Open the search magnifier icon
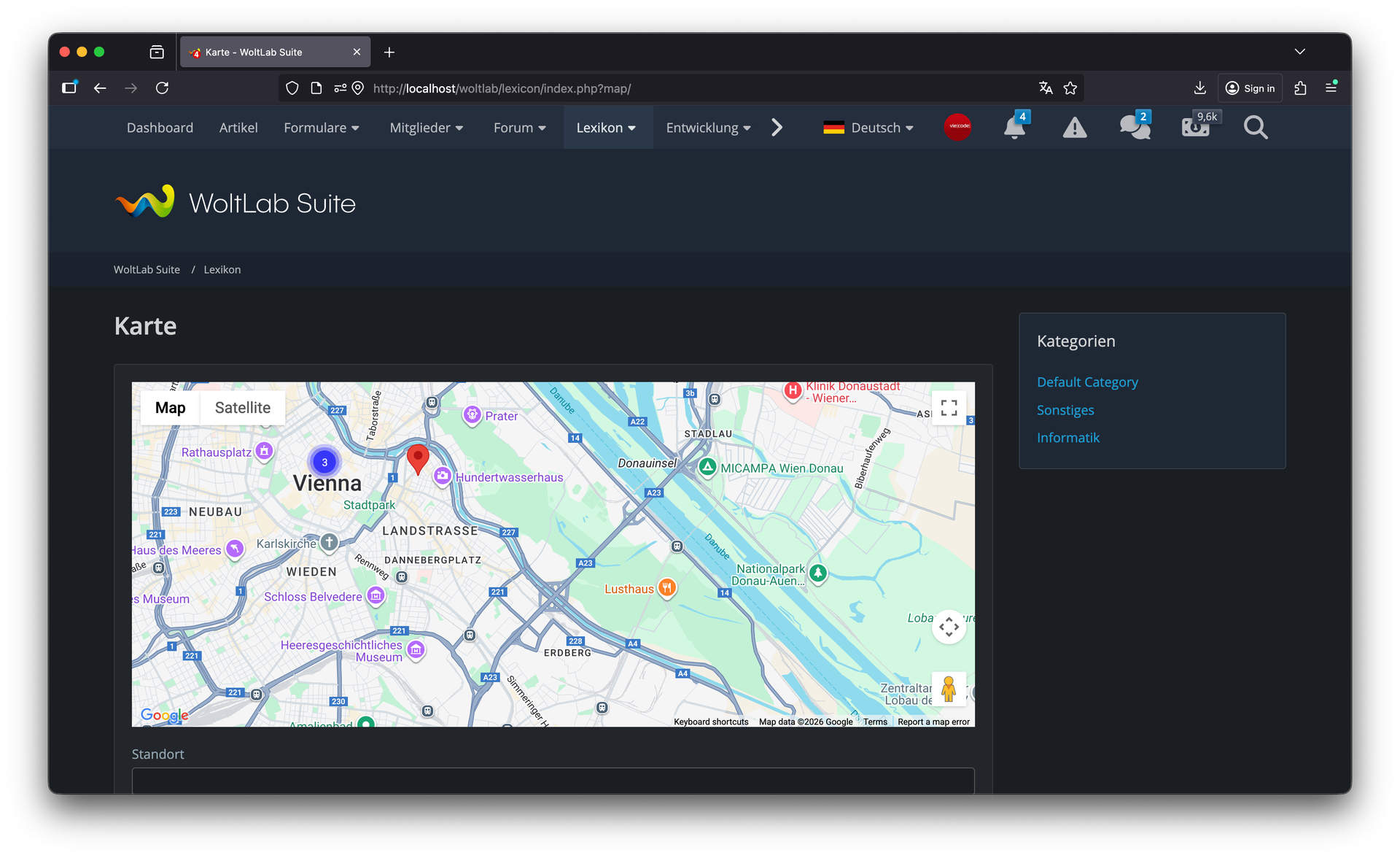Screen dimensions: 1400x858 (x=1255, y=128)
